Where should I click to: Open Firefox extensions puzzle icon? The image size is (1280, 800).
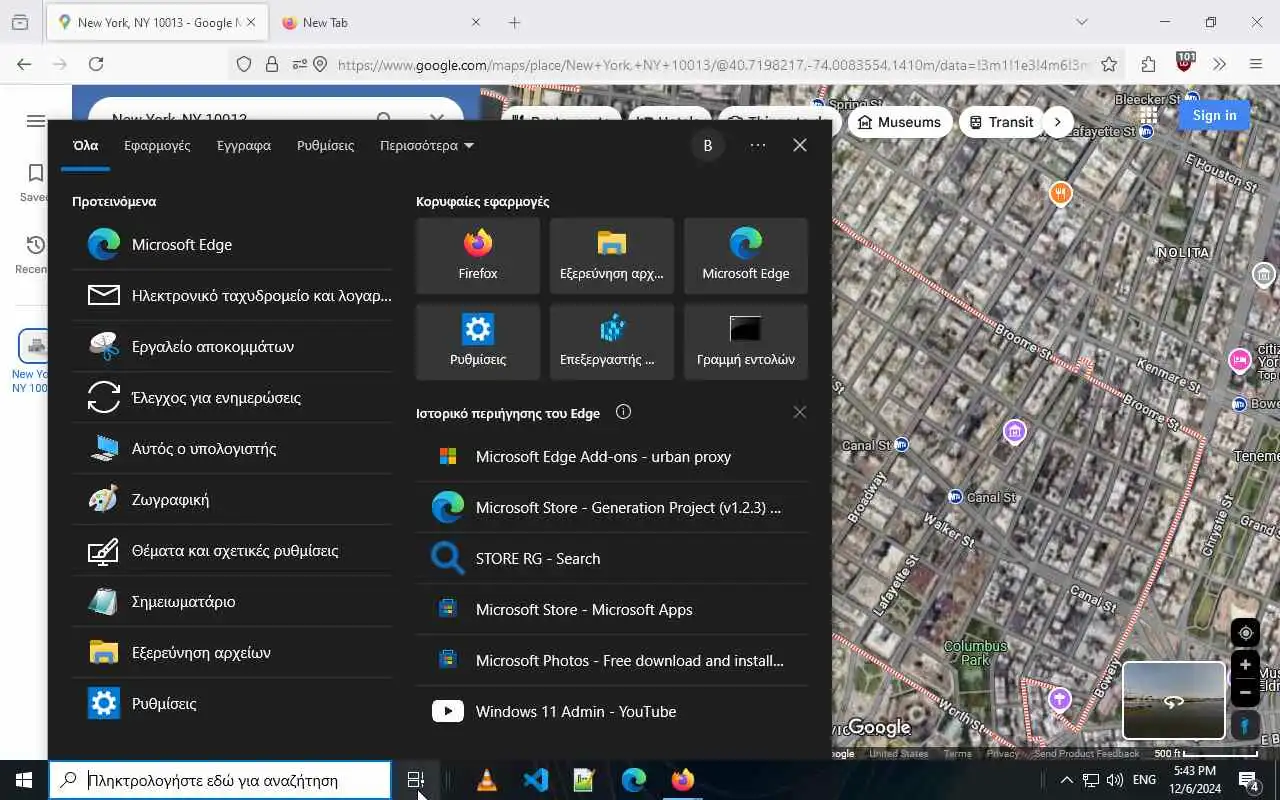click(x=1148, y=64)
